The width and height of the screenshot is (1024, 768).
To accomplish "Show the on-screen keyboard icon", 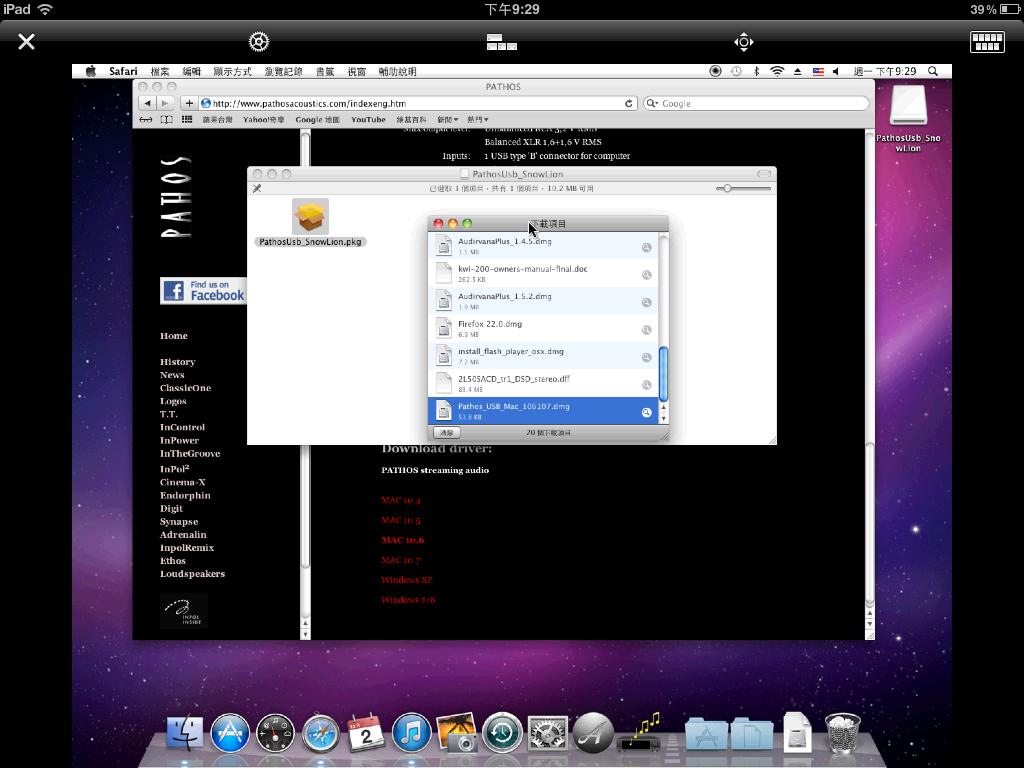I will (987, 42).
